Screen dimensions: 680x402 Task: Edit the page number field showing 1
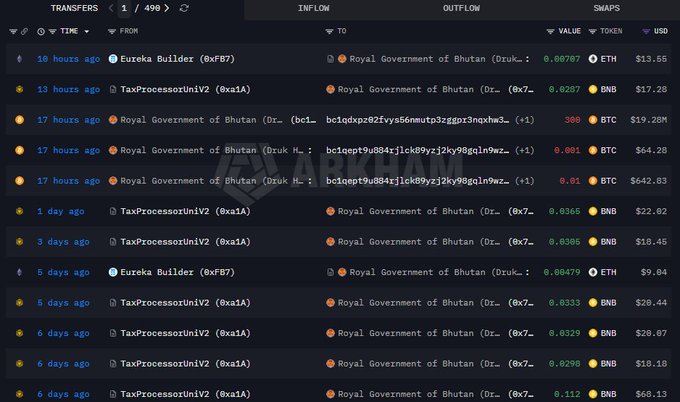pos(124,8)
